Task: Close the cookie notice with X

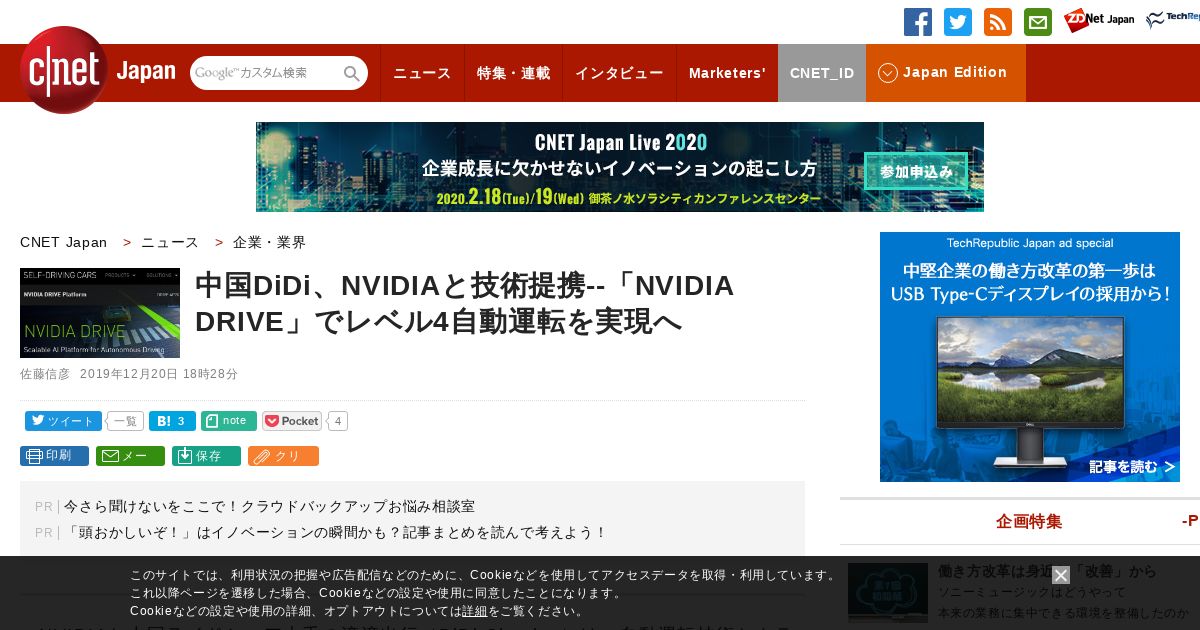Action: tap(1061, 575)
